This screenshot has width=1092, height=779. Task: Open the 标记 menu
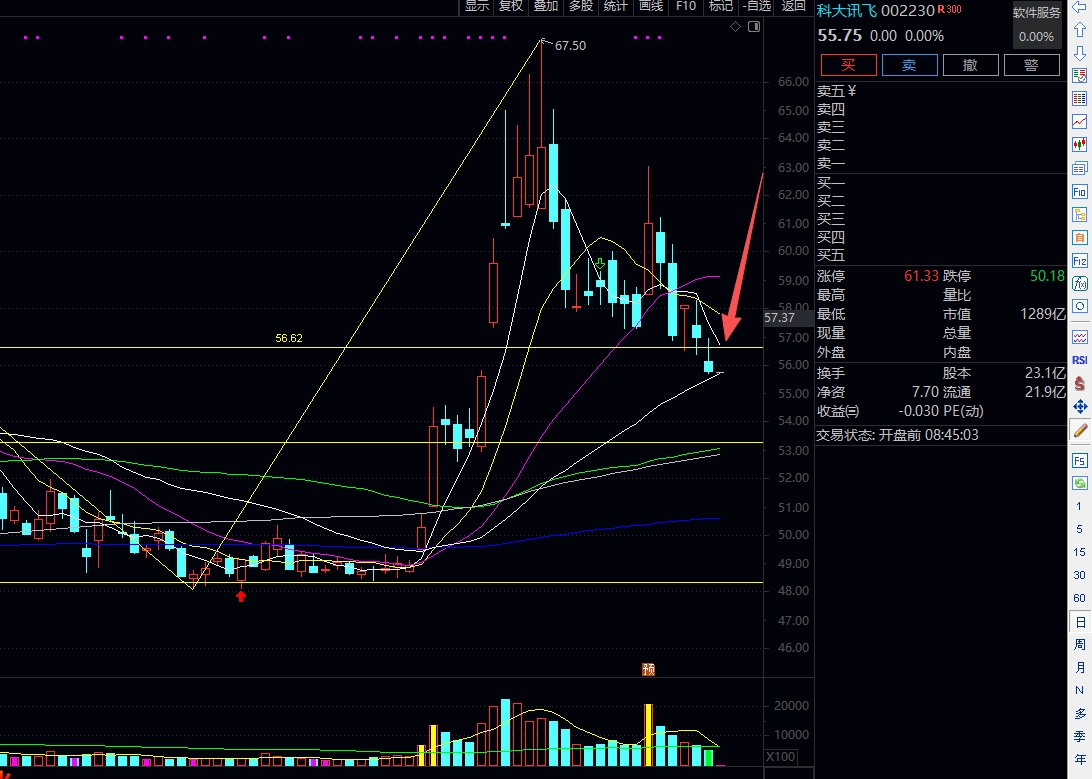tap(721, 6)
